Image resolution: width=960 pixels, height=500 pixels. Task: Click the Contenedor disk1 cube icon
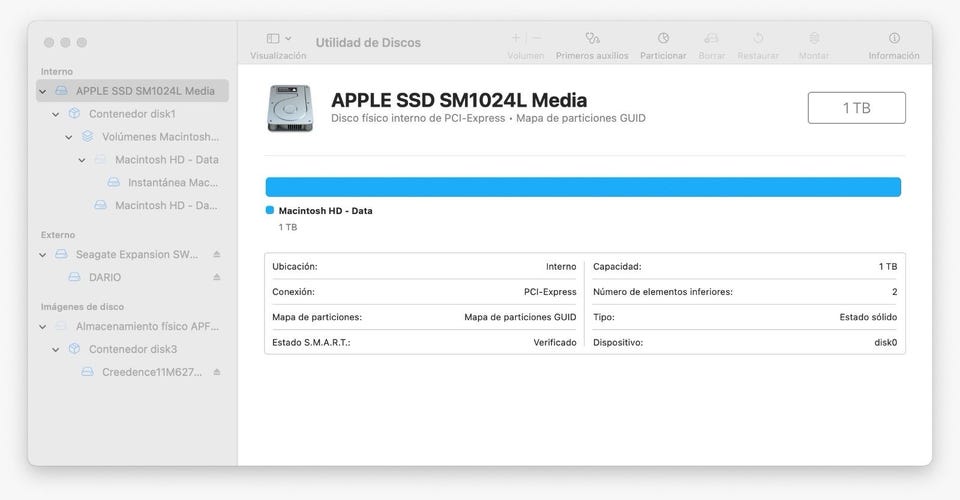[x=74, y=113]
